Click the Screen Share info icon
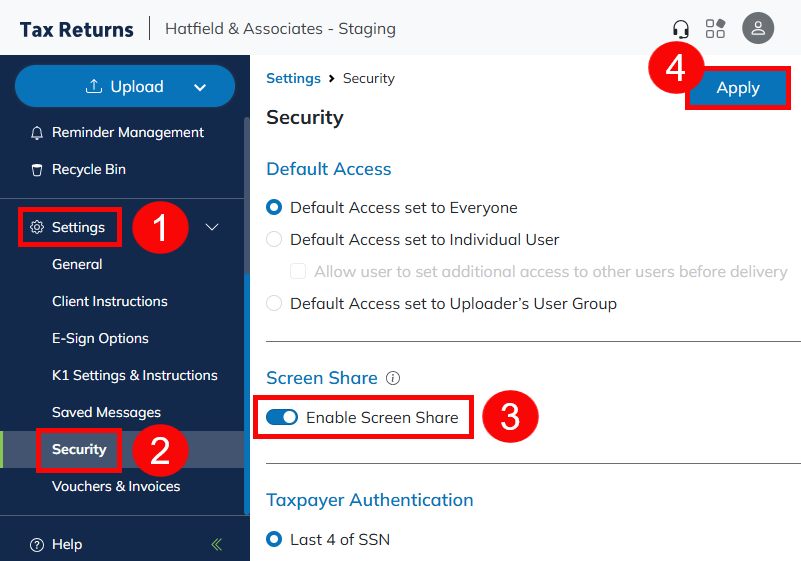Image resolution: width=801 pixels, height=561 pixels. [393, 378]
